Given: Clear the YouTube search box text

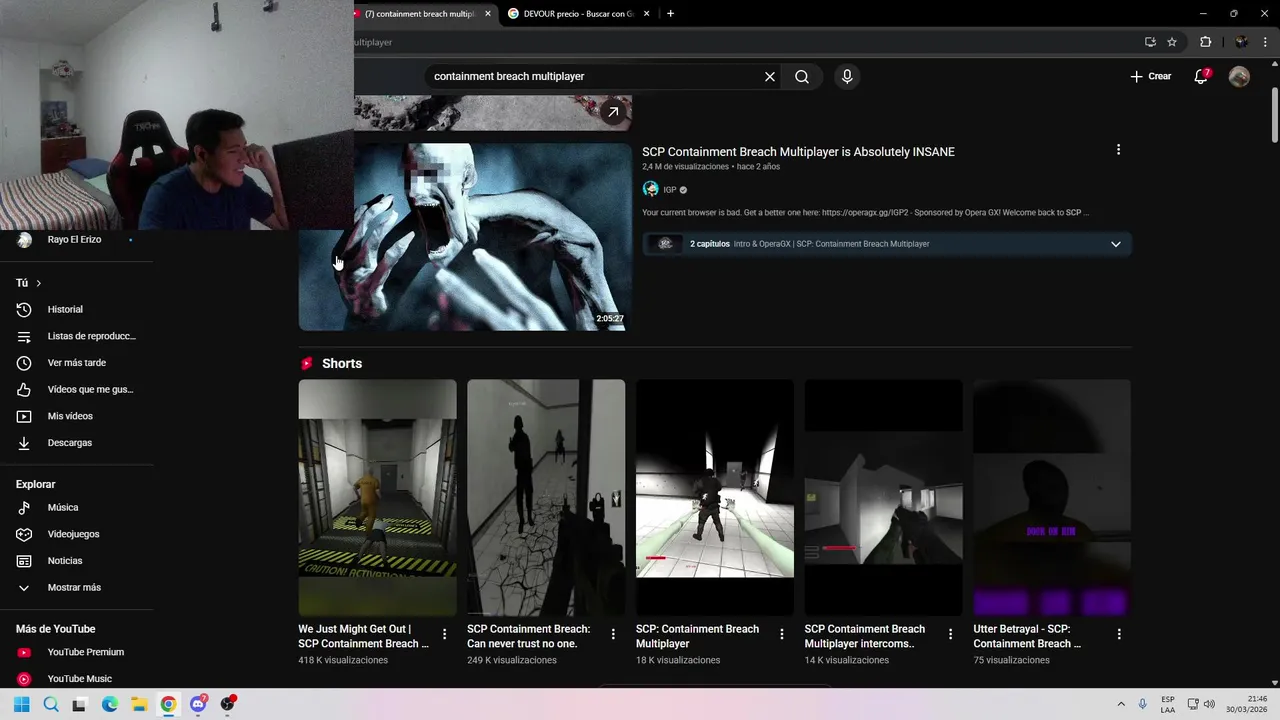Looking at the screenshot, I should click(x=770, y=77).
